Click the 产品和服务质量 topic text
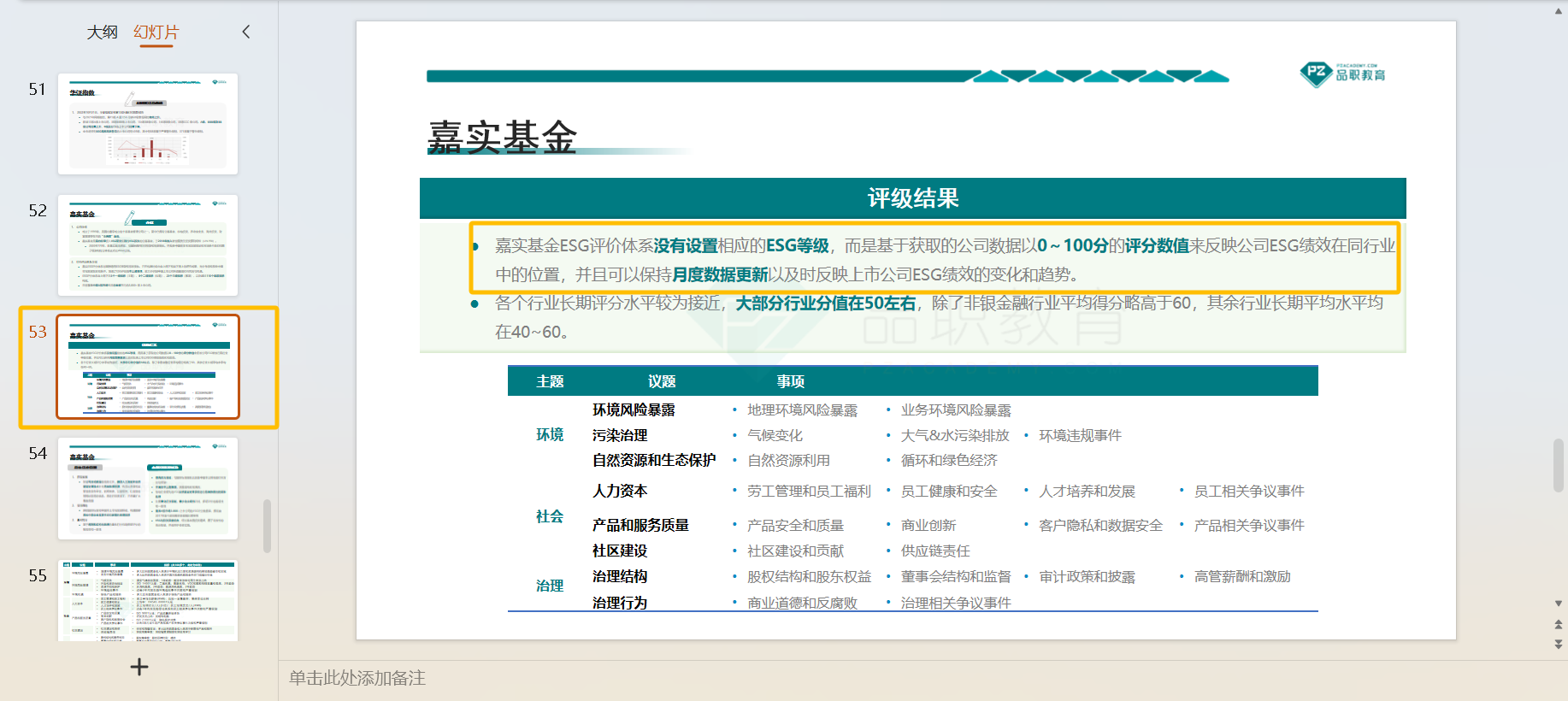This screenshot has height=701, width=1568. click(640, 526)
